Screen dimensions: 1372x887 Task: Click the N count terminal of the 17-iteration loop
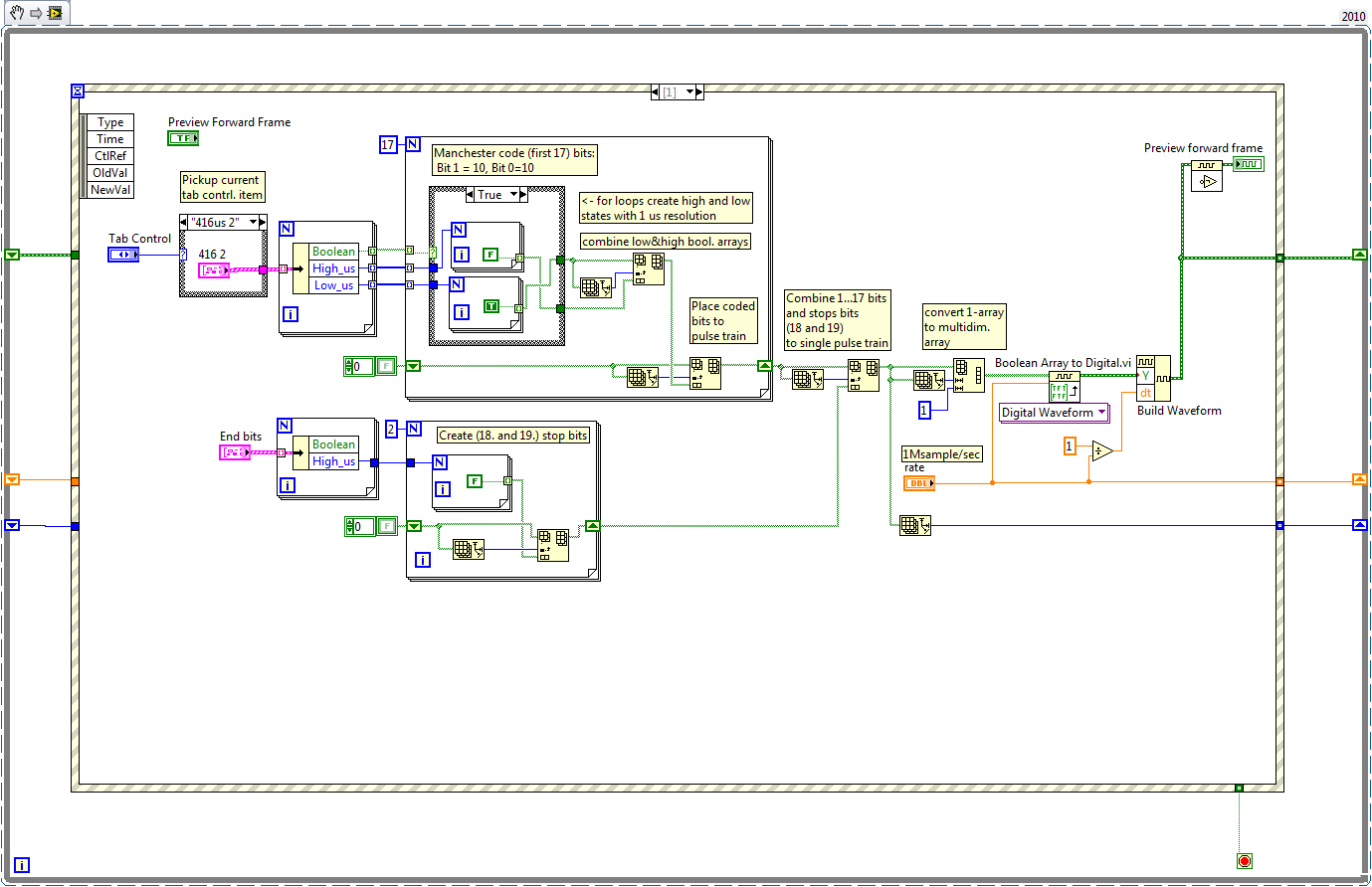(x=413, y=144)
